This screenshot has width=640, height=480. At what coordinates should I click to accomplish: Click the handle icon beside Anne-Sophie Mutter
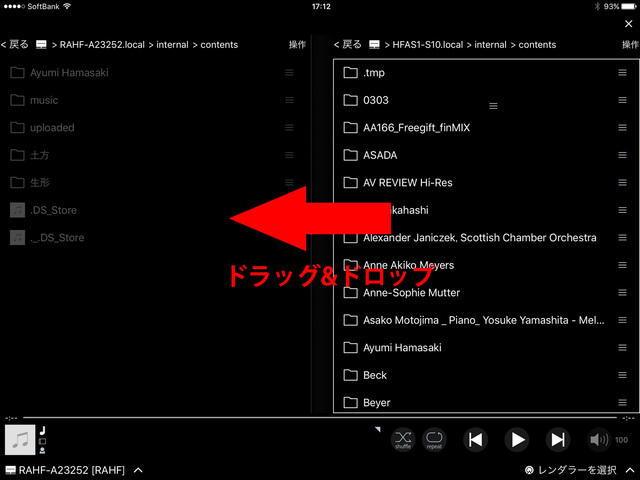tap(622, 293)
